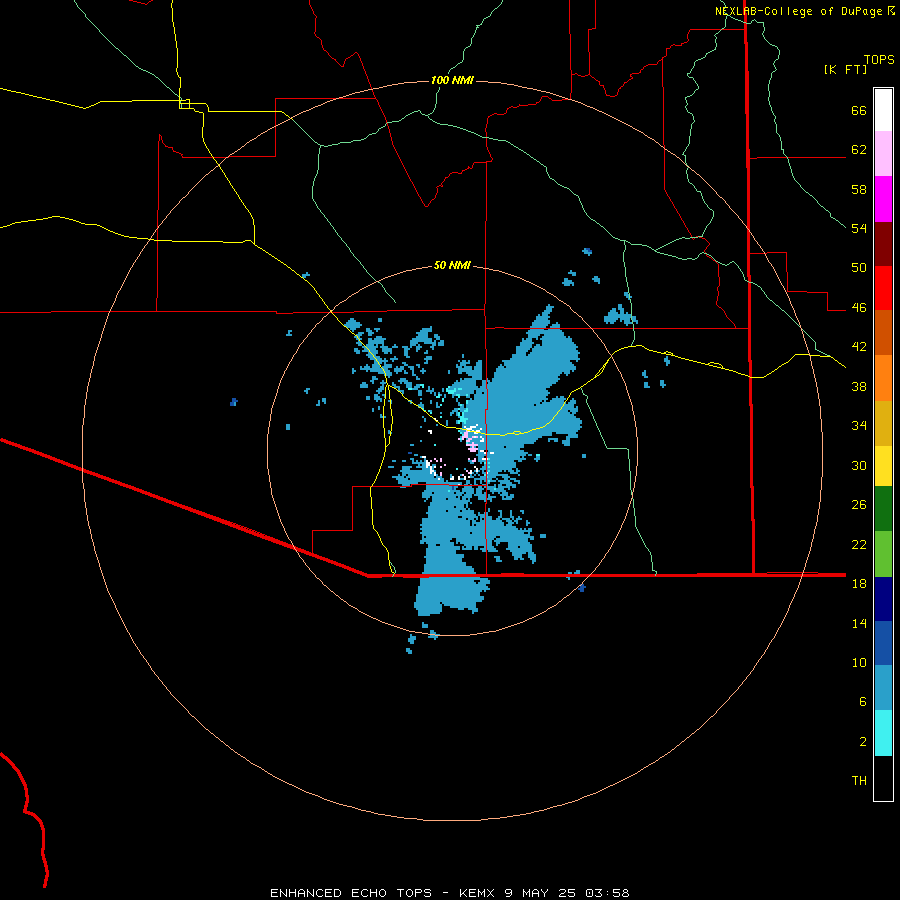Image resolution: width=900 pixels, height=900 pixels.
Task: Click the legend value 26
Action: pyautogui.click(x=859, y=505)
